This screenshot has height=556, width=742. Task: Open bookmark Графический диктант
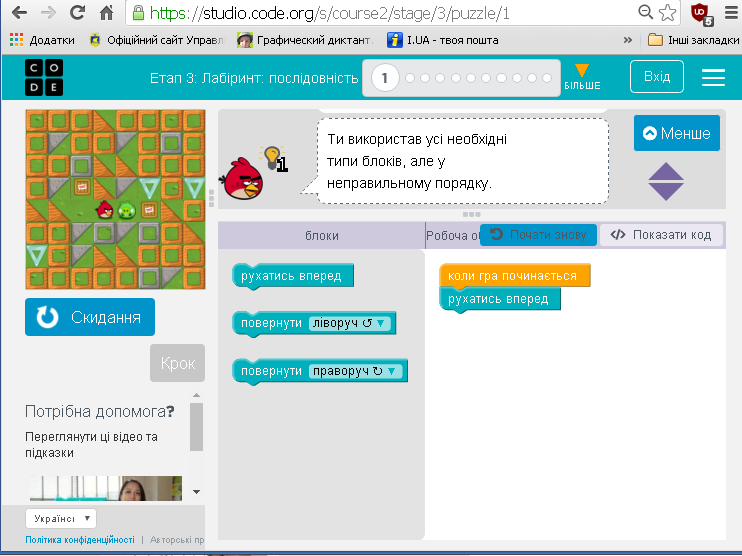tap(305, 40)
